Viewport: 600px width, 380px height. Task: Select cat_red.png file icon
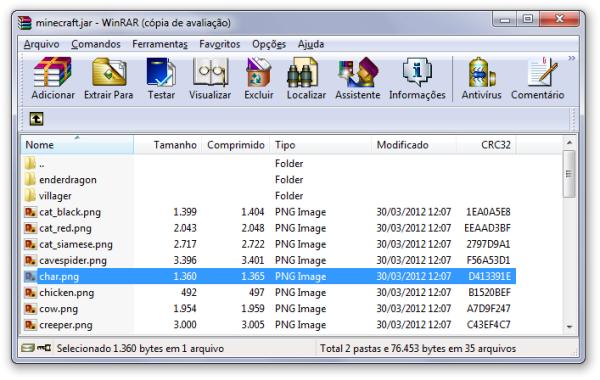pos(30,228)
